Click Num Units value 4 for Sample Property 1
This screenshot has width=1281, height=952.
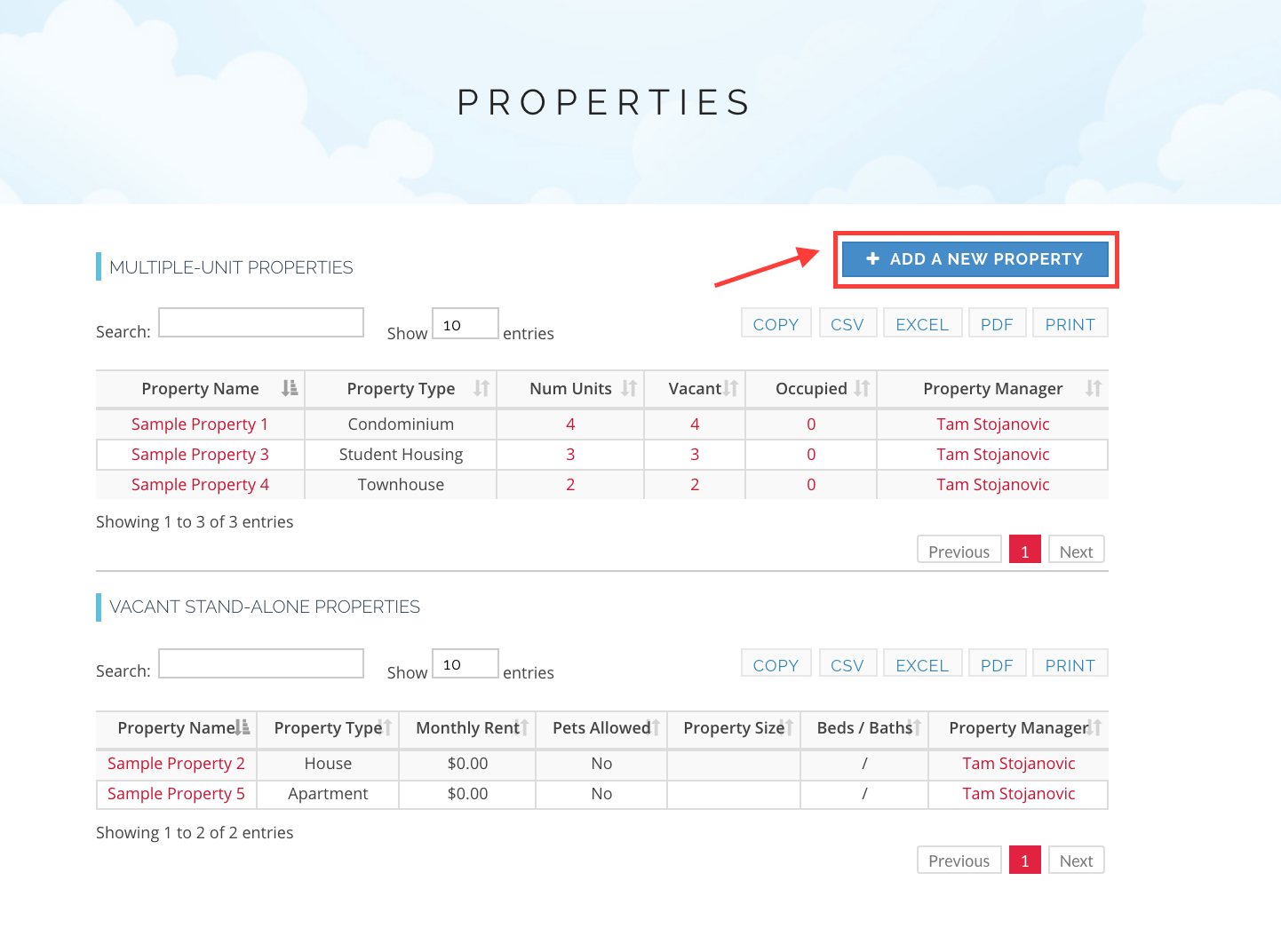570,424
